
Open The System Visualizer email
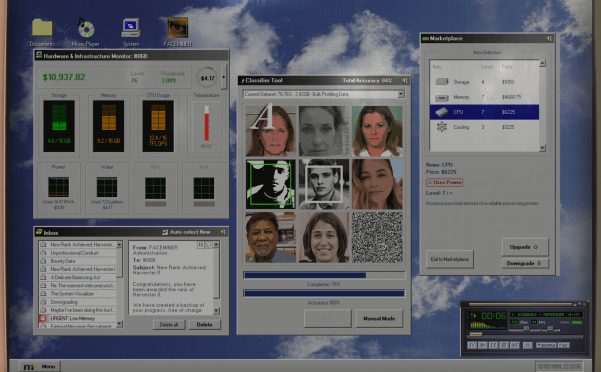pos(78,293)
